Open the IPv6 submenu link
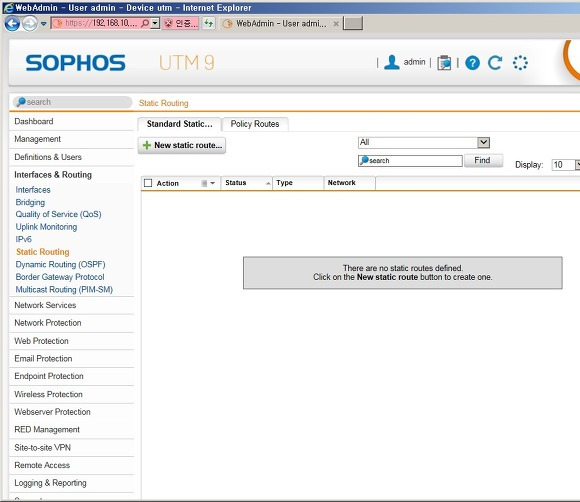The height and width of the screenshot is (502, 580). (x=23, y=239)
